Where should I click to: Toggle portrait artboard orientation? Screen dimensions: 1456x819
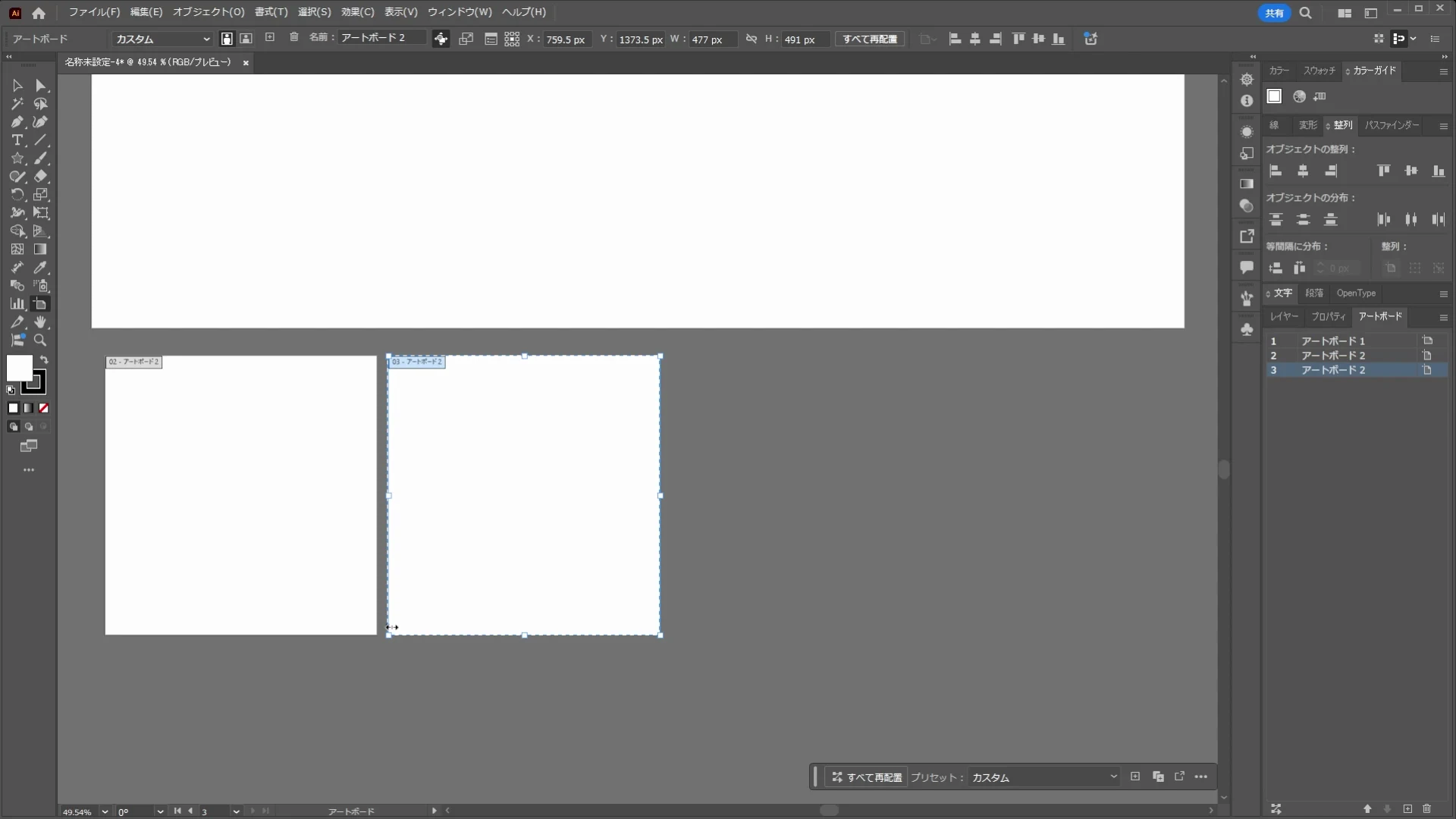point(227,39)
